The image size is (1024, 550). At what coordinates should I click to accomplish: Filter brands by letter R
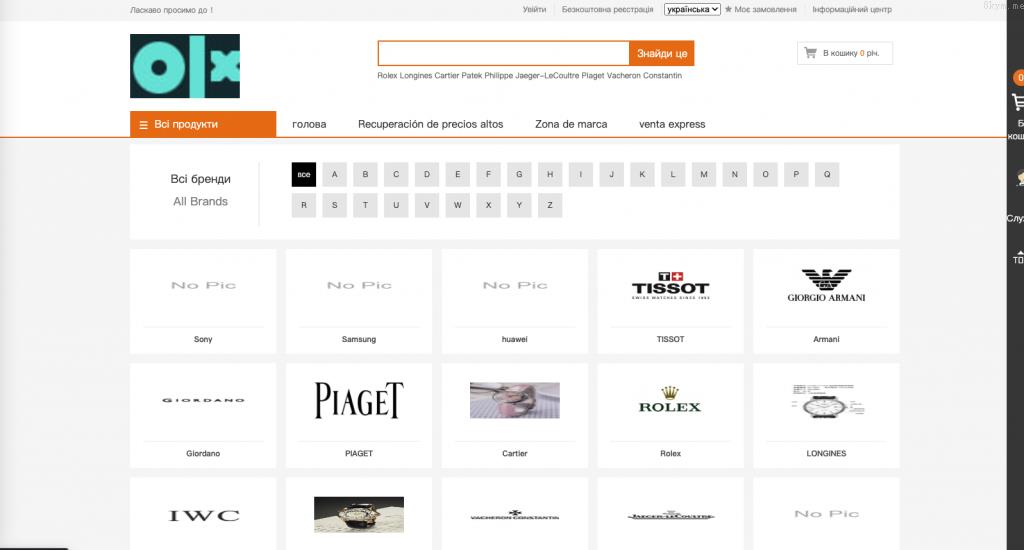(304, 205)
